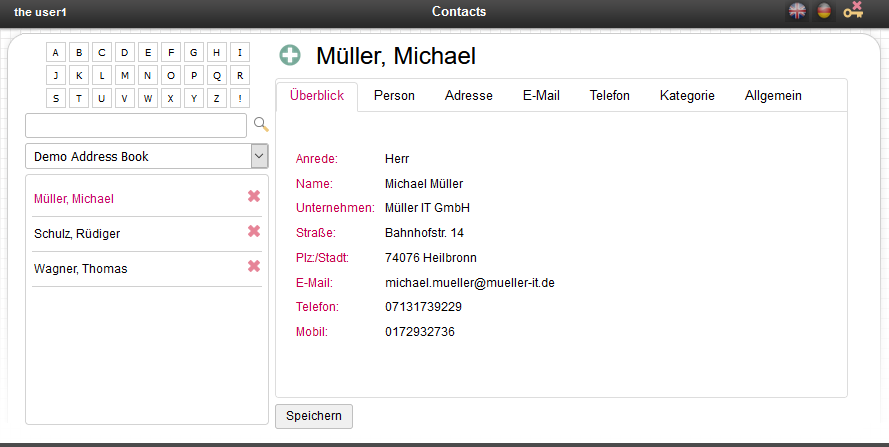Filter contacts by letter Q
The image size is (889, 447).
[217, 75]
